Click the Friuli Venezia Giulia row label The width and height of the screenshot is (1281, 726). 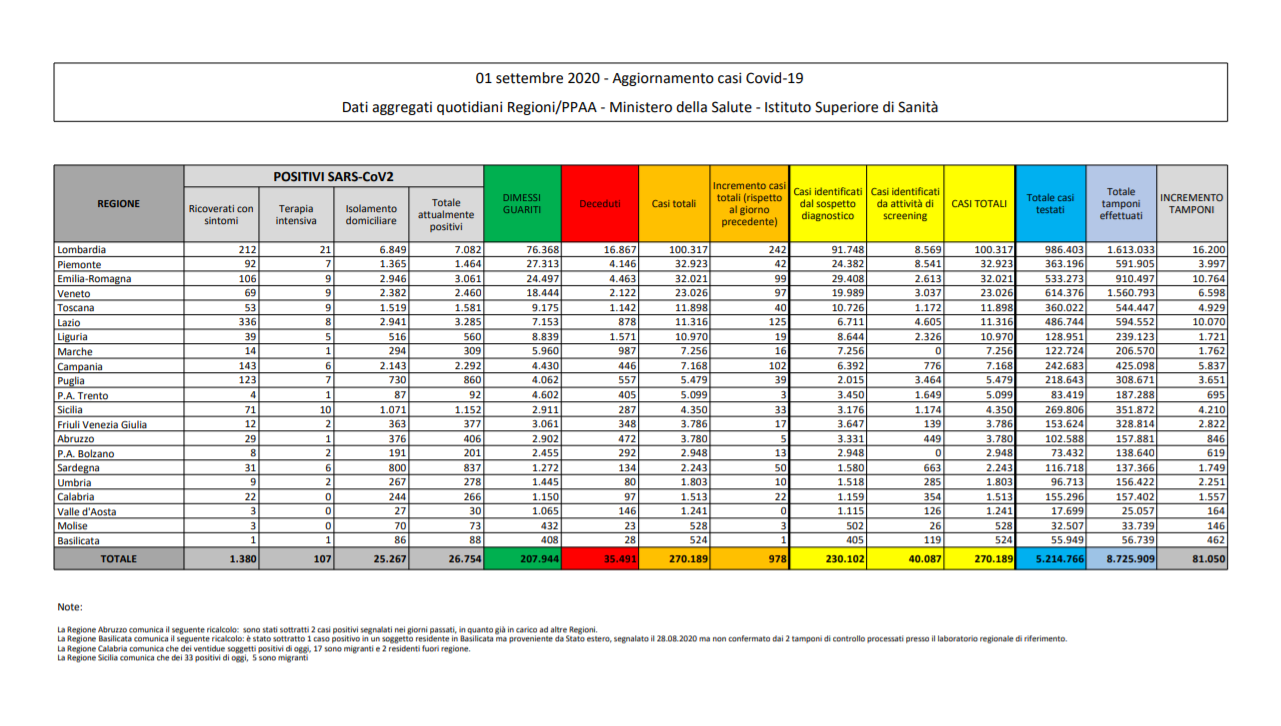(103, 424)
